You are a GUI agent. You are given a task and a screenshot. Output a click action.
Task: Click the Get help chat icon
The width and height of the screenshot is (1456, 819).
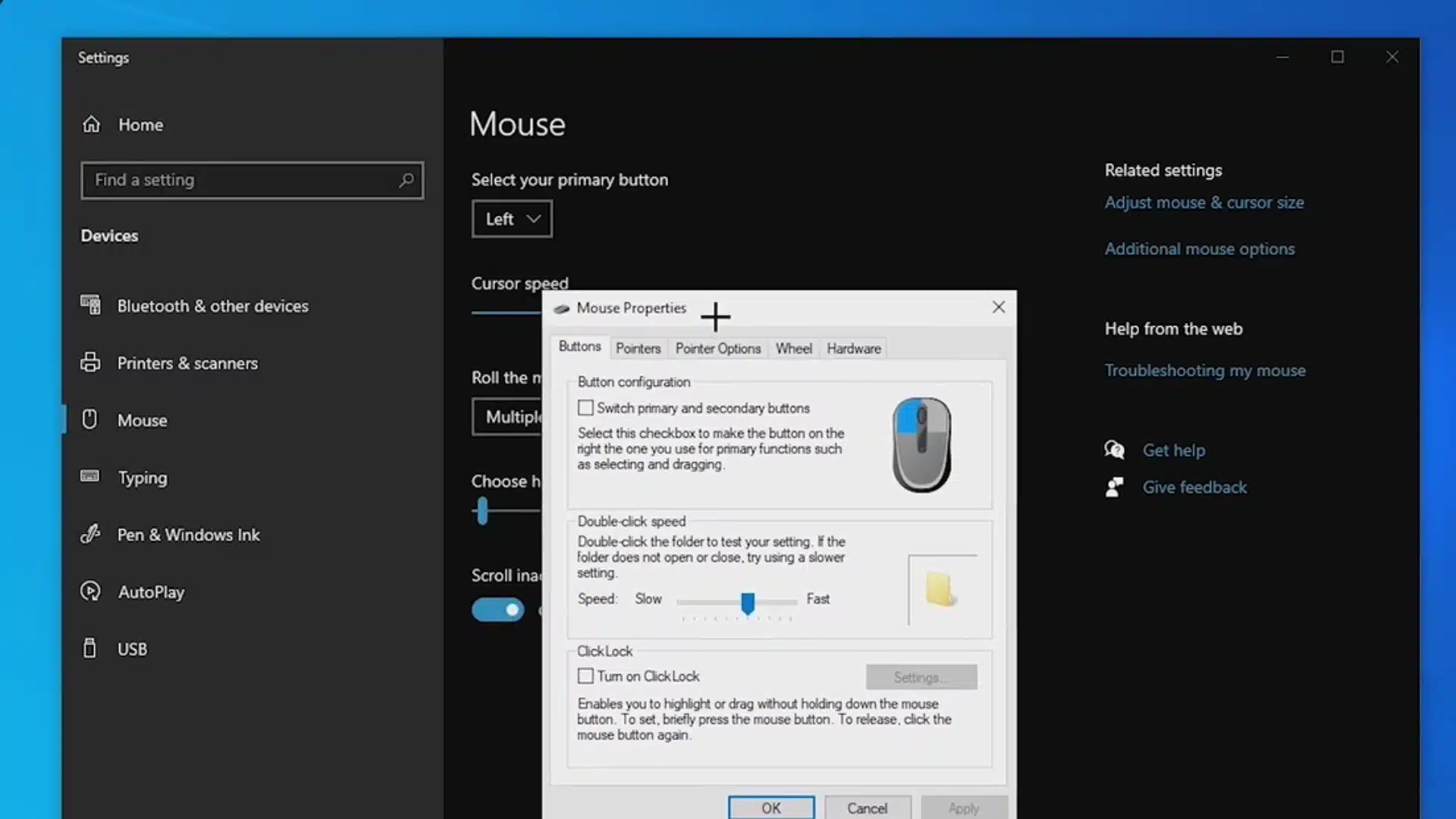[x=1114, y=450]
